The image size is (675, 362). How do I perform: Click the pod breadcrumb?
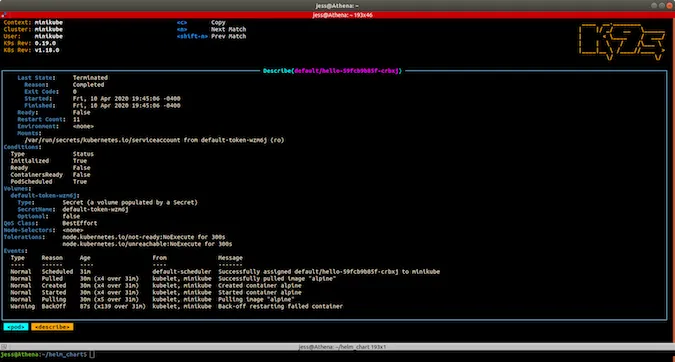point(16,327)
